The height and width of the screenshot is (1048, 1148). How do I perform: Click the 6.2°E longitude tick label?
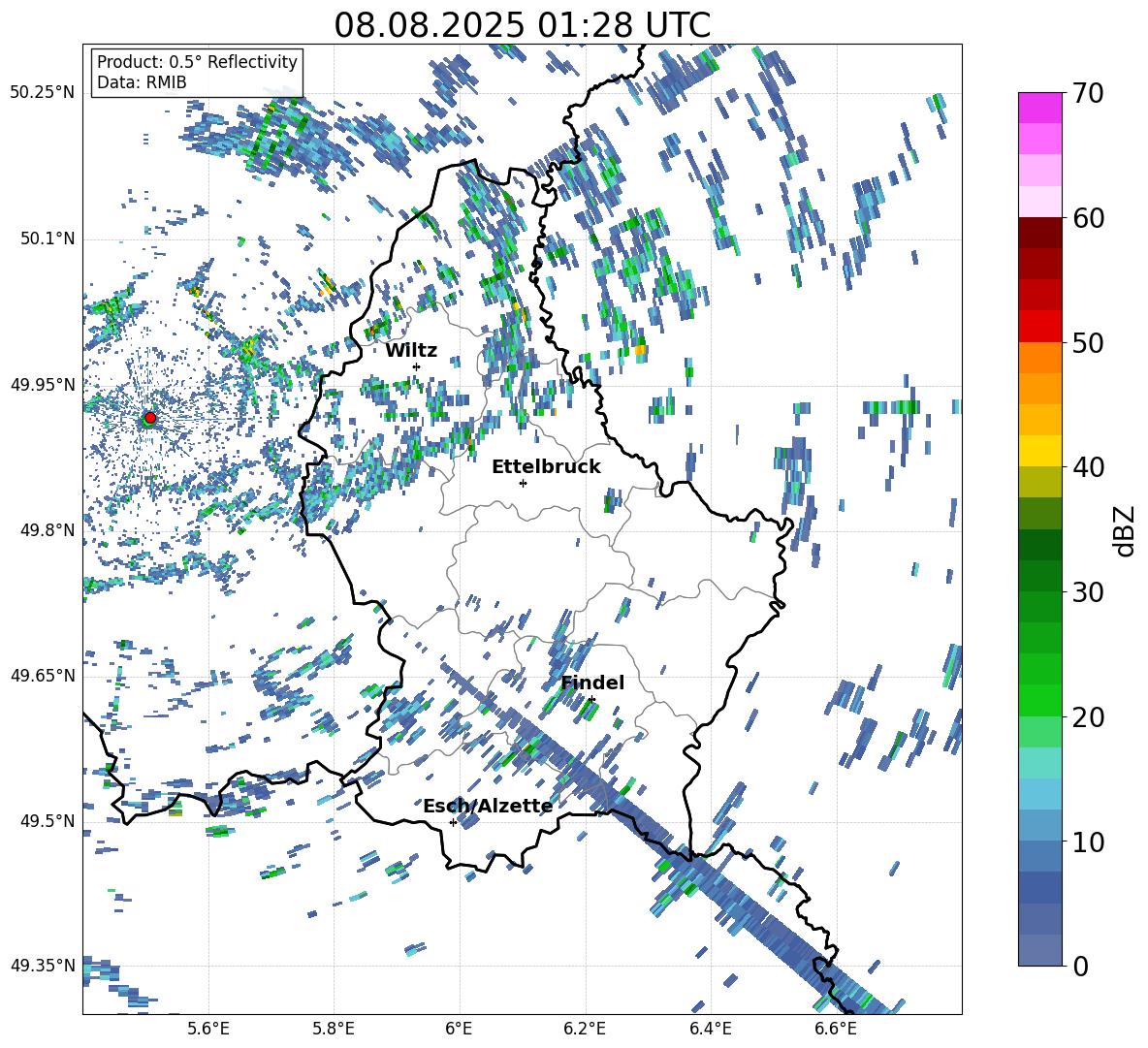(x=585, y=1029)
